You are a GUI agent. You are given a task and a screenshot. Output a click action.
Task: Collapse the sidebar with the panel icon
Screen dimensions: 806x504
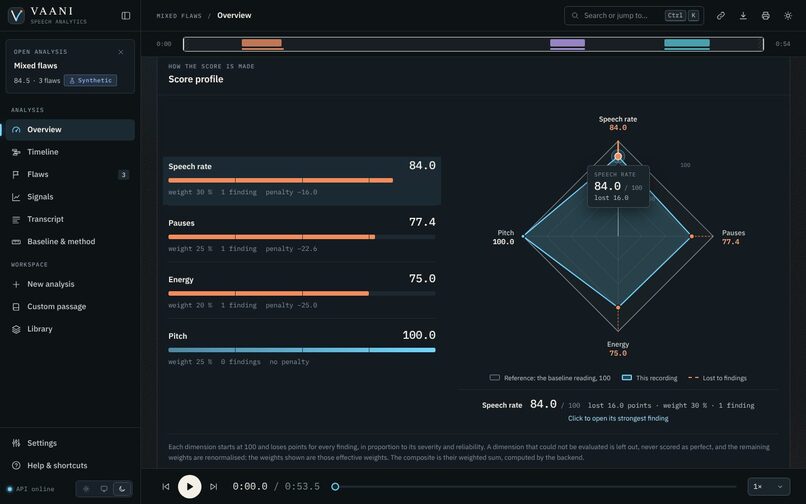click(x=125, y=16)
